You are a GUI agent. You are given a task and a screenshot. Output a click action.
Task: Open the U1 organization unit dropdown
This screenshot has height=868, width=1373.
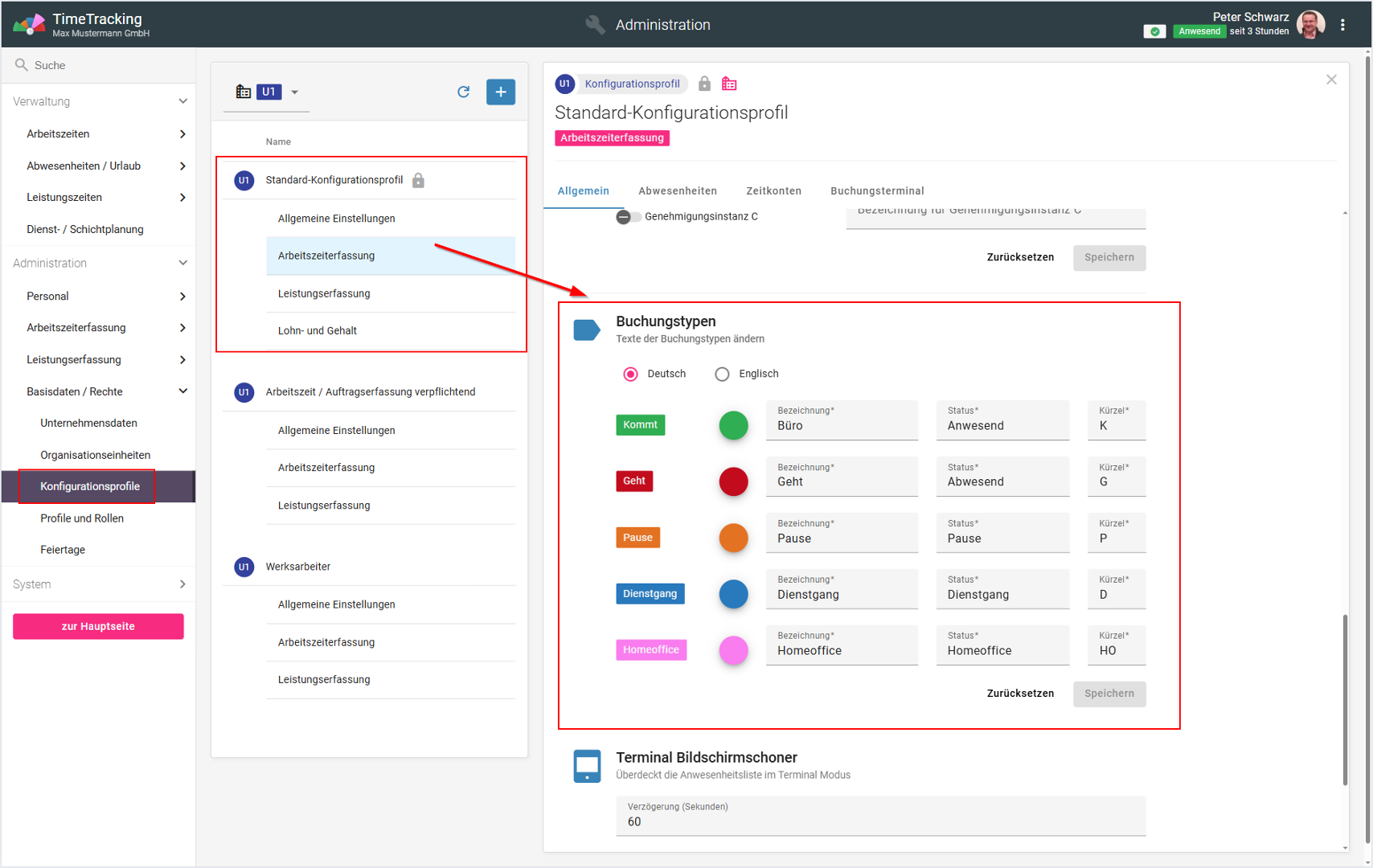tap(294, 92)
